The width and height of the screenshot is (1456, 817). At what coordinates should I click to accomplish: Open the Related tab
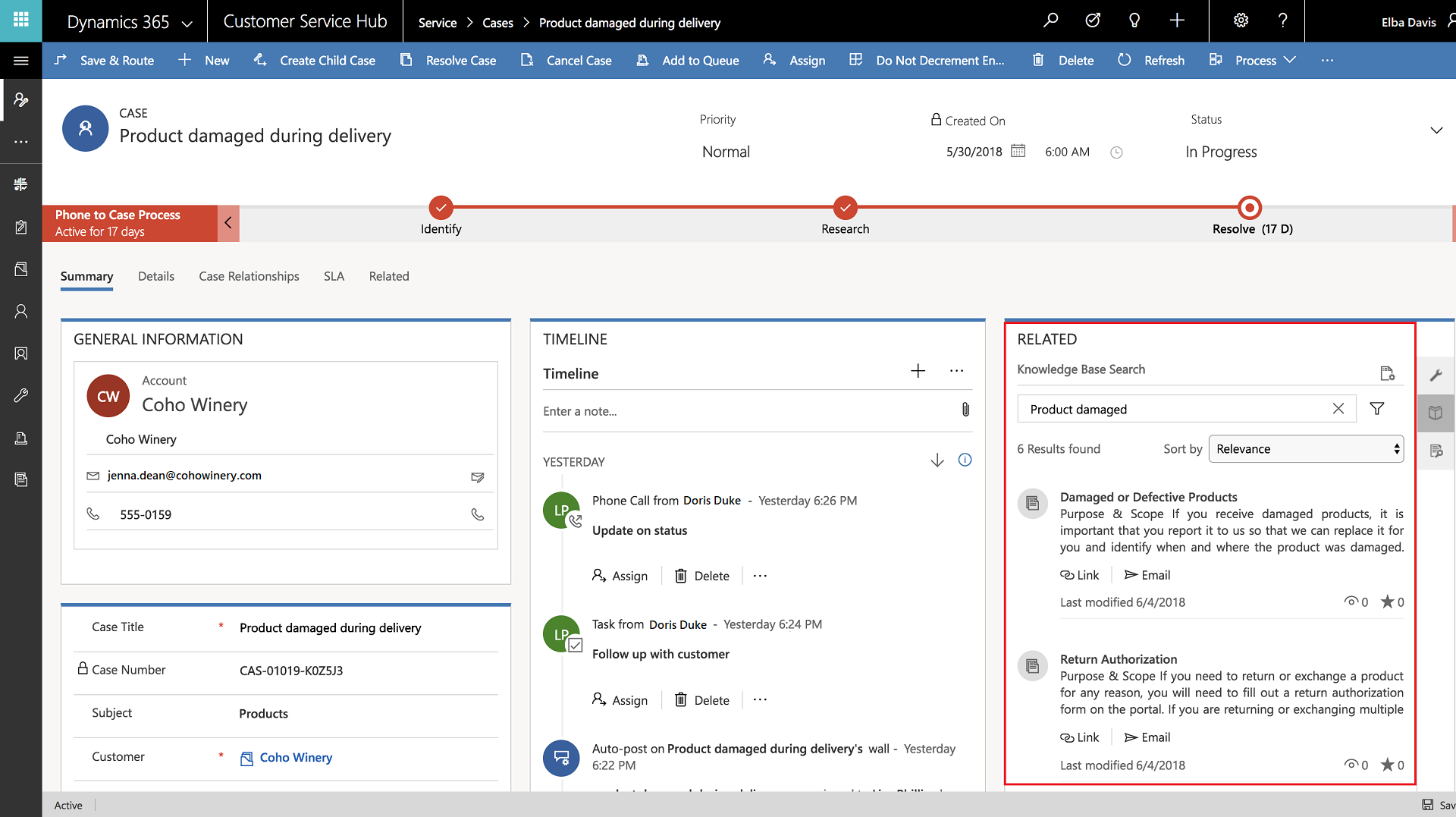(x=389, y=276)
